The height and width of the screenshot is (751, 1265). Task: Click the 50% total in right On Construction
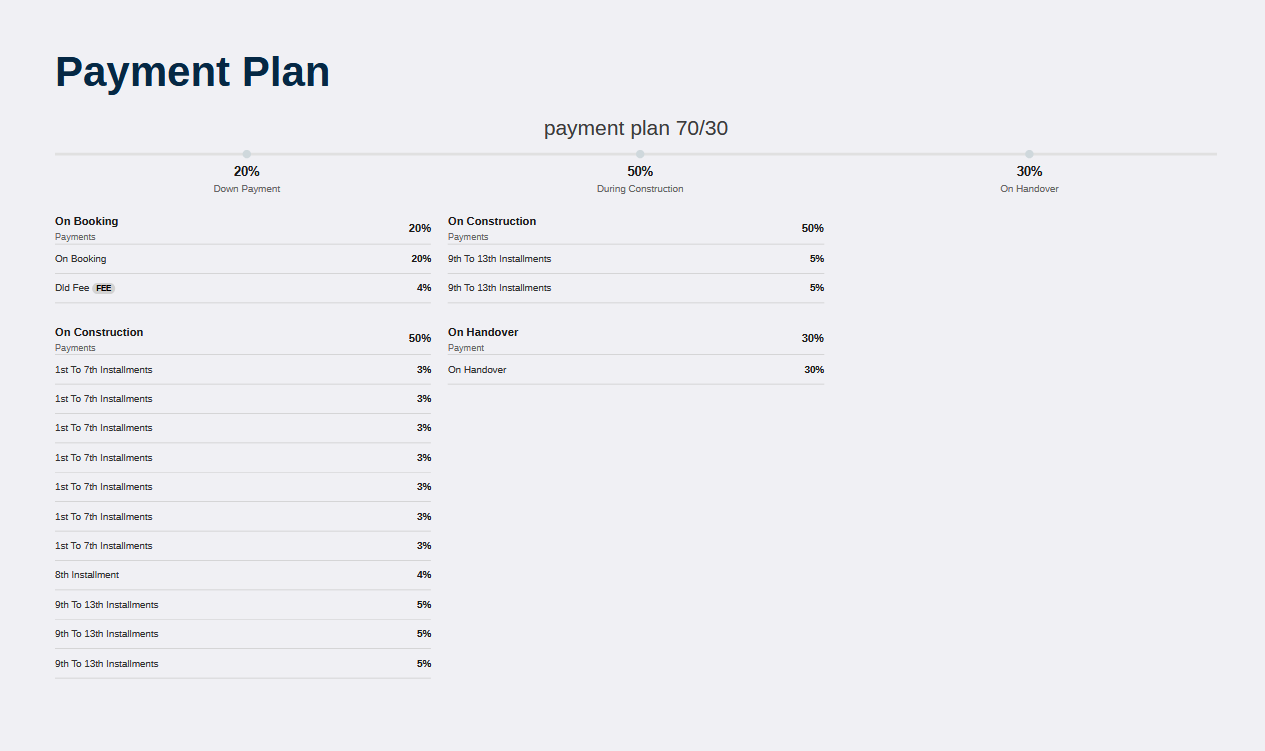[x=813, y=228]
